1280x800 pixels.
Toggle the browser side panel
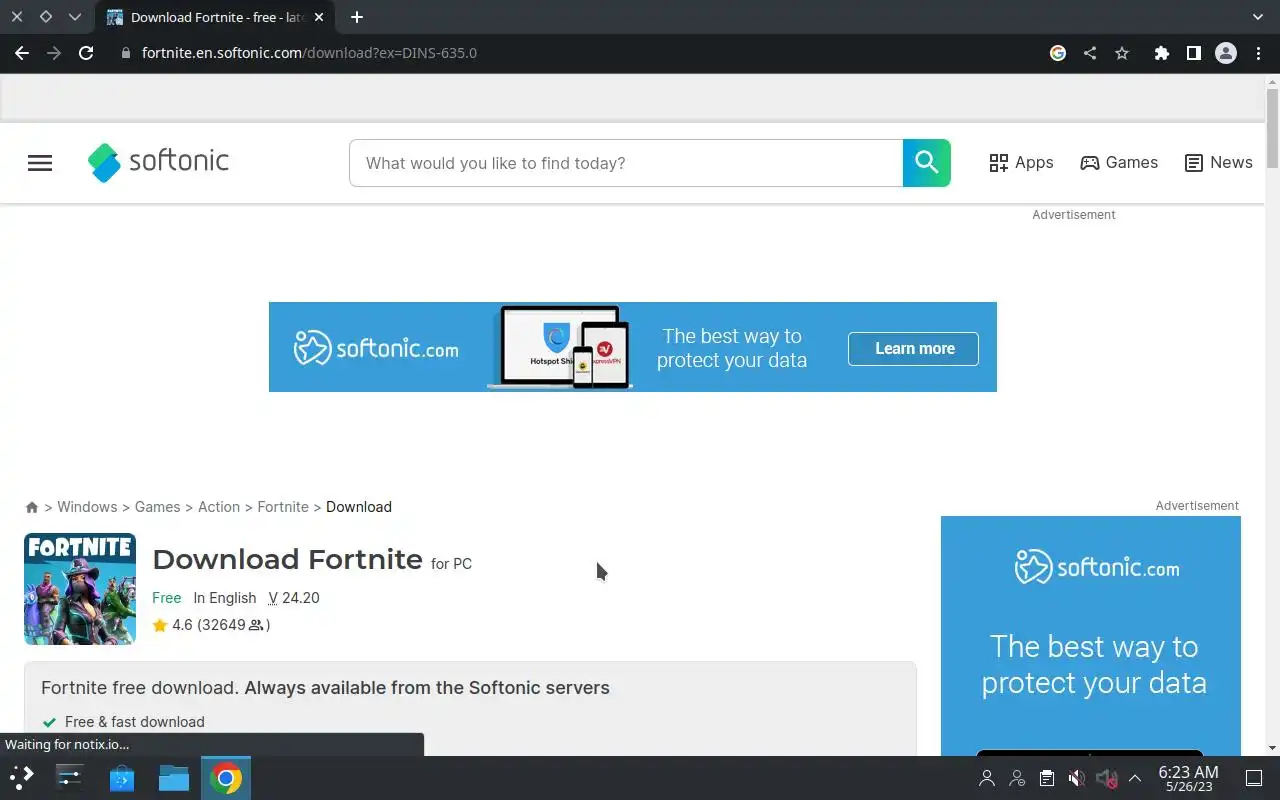point(1193,53)
